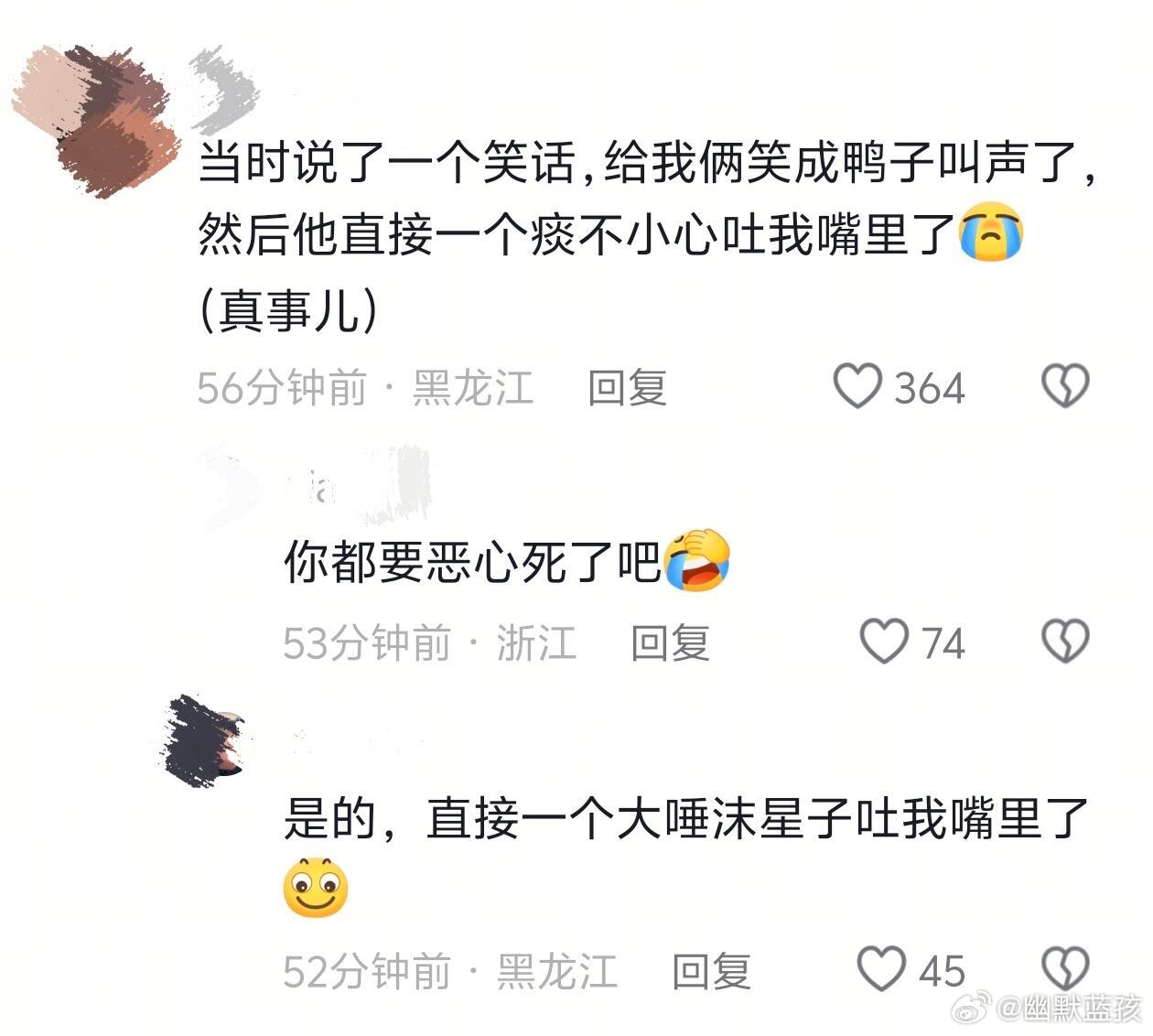Image resolution: width=1153 pixels, height=1036 pixels.
Task: Click the facepalm laughing emoji
Action: 697,559
